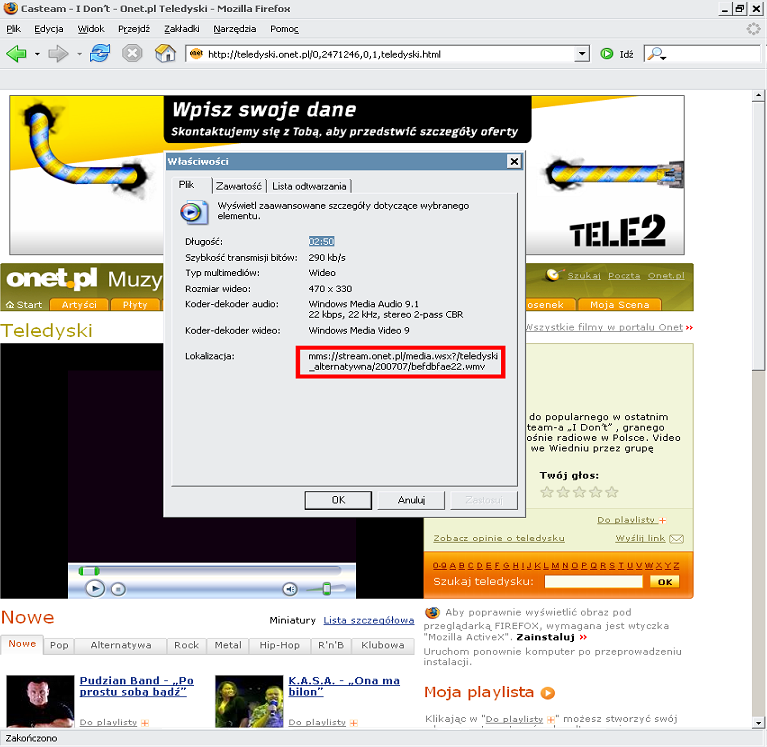Viewport: 767px width, 747px height.
Task: Open the Poczta link in header
Action: [624, 276]
